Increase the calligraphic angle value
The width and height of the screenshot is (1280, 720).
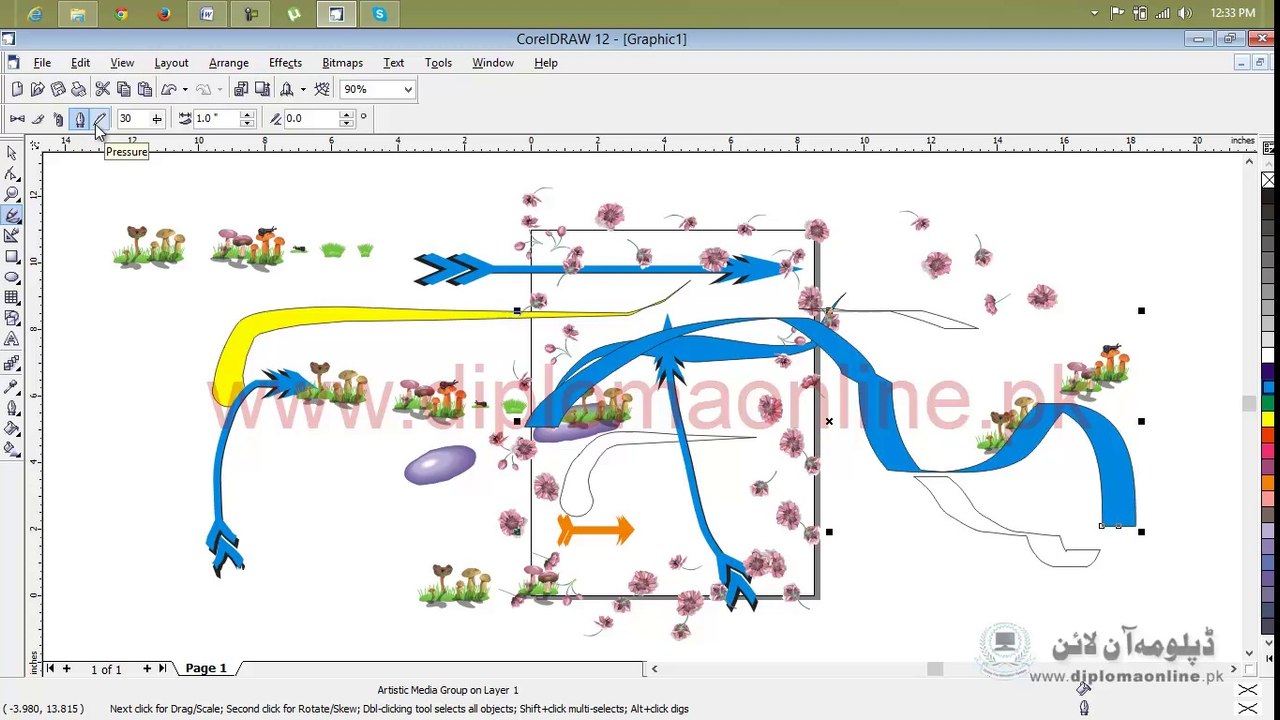point(347,115)
